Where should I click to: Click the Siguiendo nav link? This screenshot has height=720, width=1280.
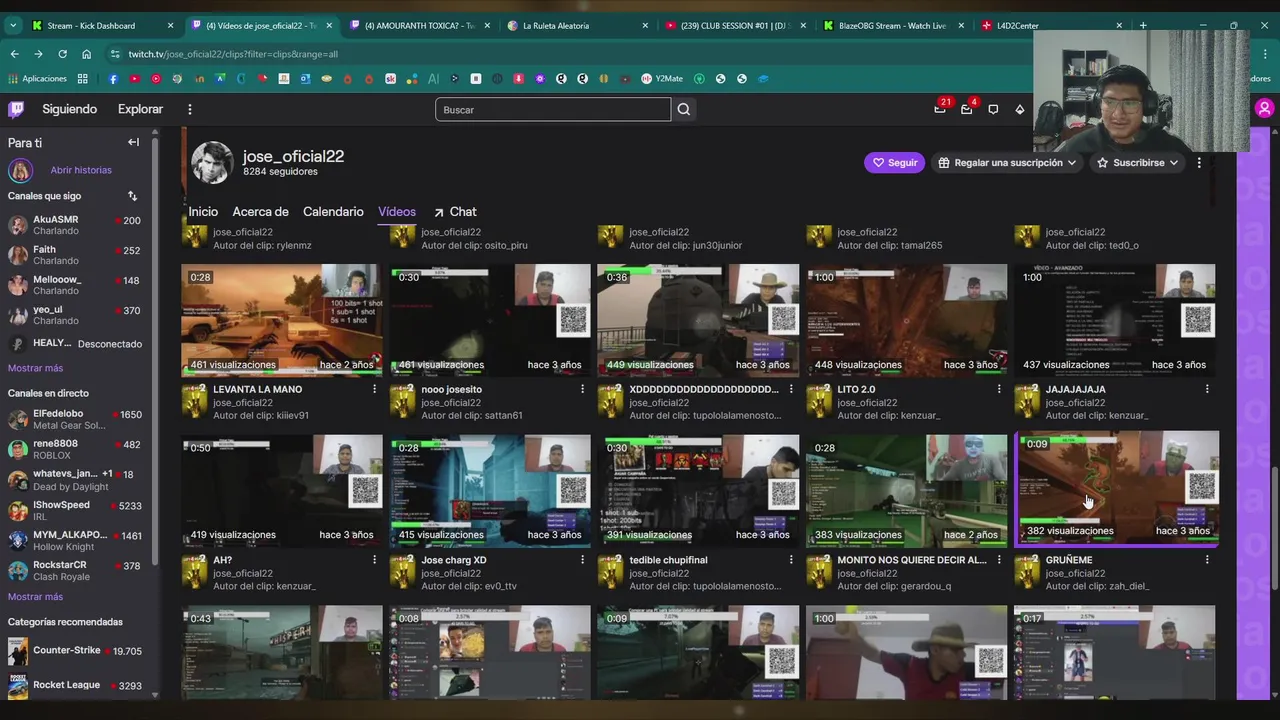pyautogui.click(x=69, y=109)
